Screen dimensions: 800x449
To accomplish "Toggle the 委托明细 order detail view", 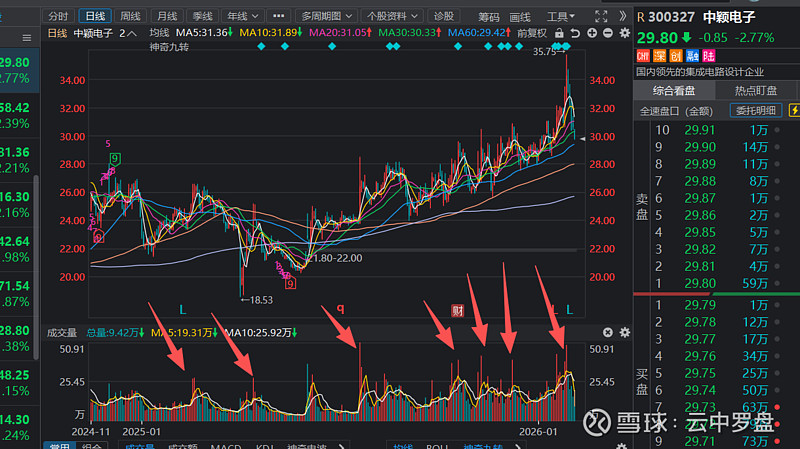I will (x=757, y=110).
